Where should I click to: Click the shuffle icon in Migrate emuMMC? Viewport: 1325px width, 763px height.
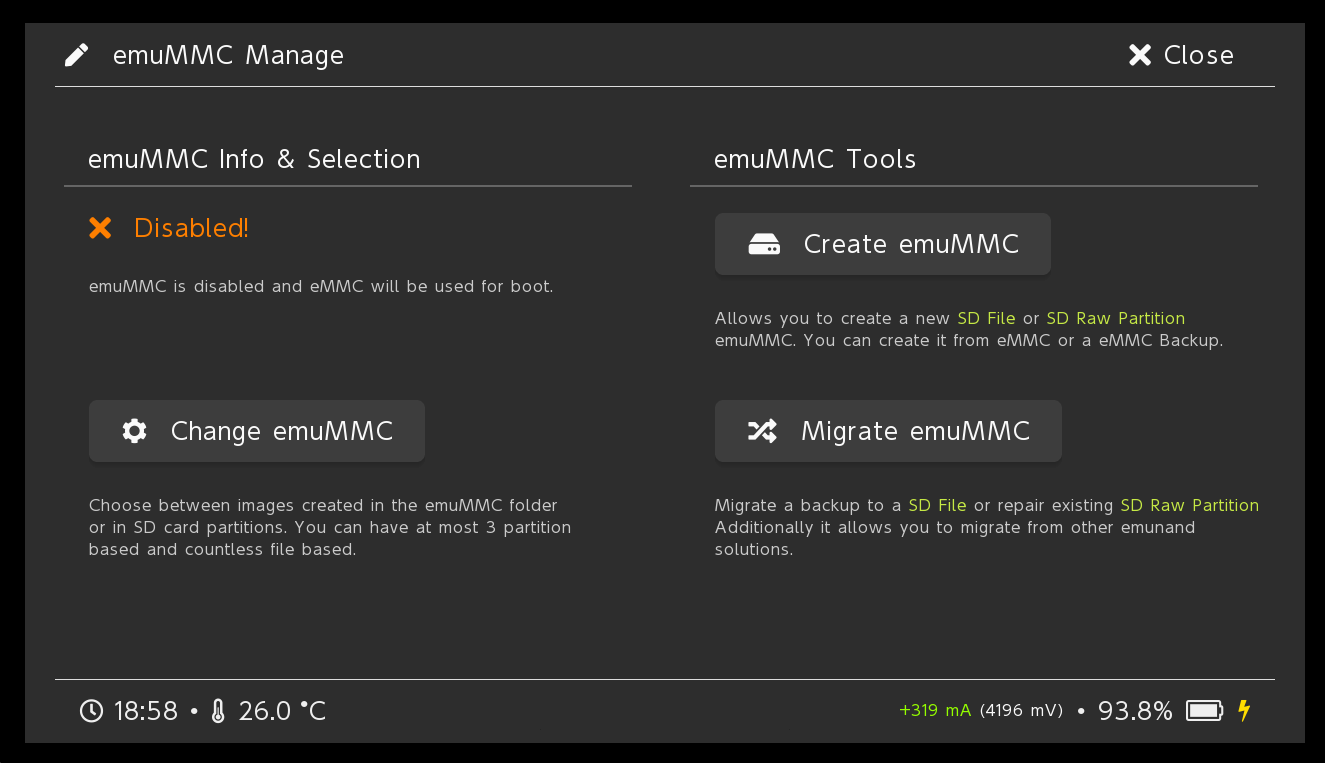[x=762, y=431]
